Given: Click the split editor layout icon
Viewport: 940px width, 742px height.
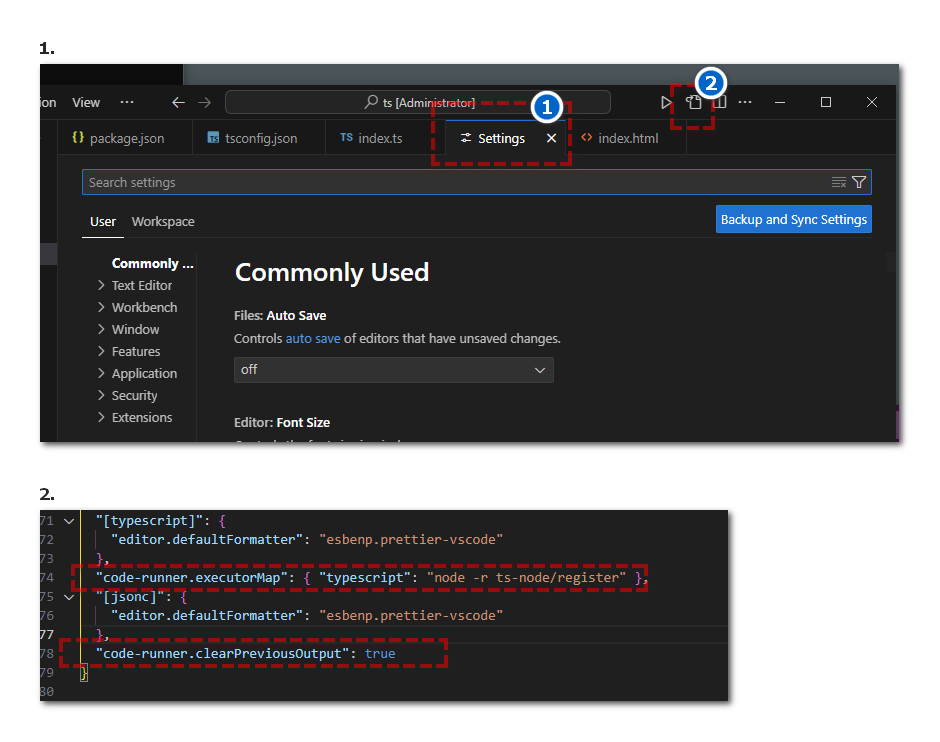Looking at the screenshot, I should point(719,102).
